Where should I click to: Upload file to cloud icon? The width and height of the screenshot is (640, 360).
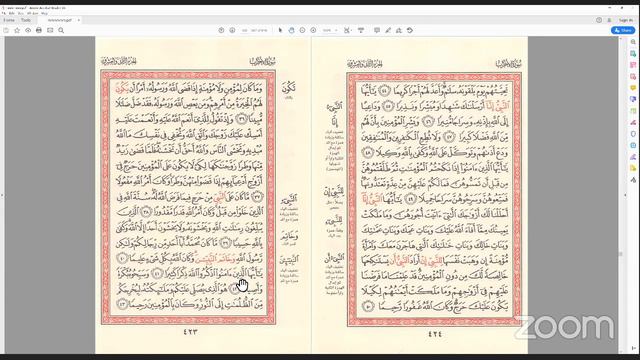pos(28,30)
